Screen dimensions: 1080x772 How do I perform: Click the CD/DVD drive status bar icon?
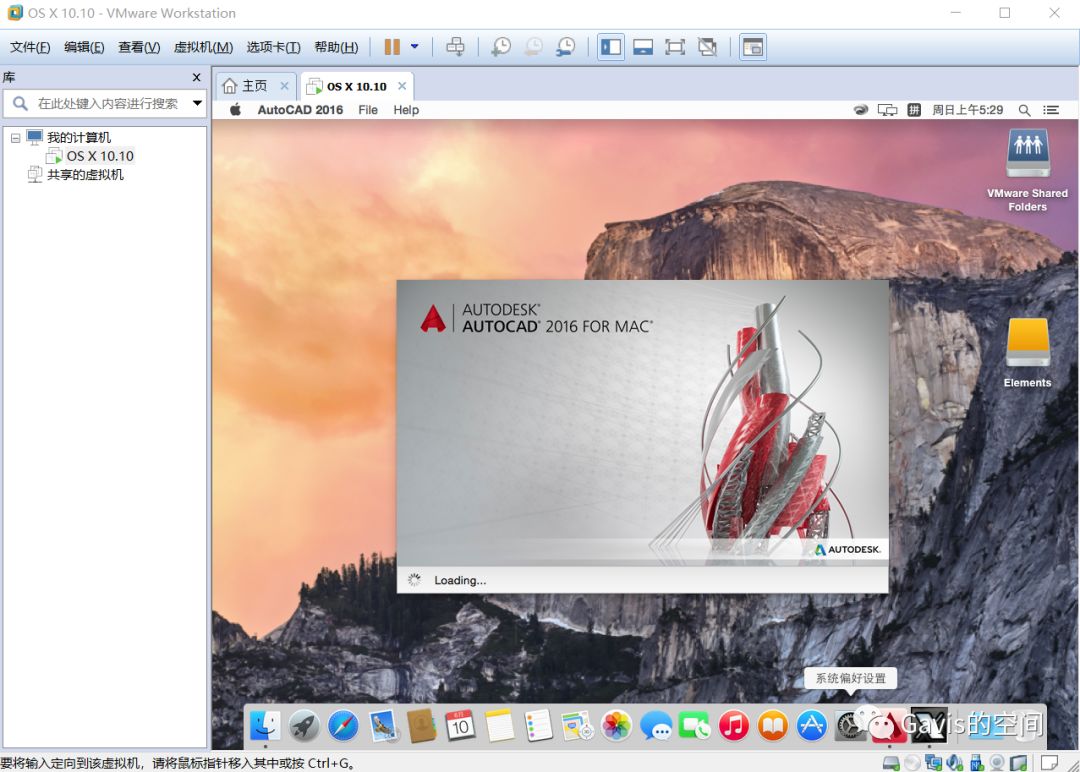912,762
